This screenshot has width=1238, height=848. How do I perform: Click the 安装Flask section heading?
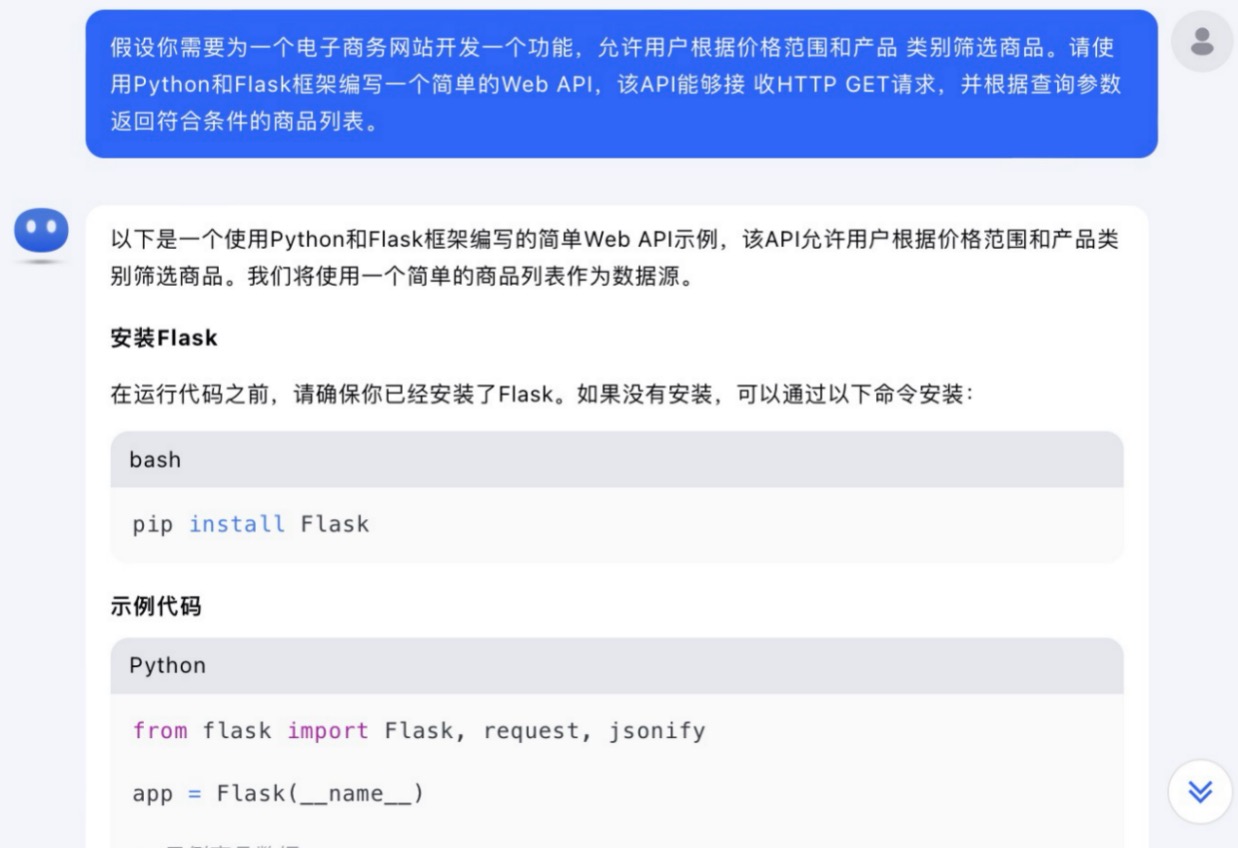click(x=164, y=338)
